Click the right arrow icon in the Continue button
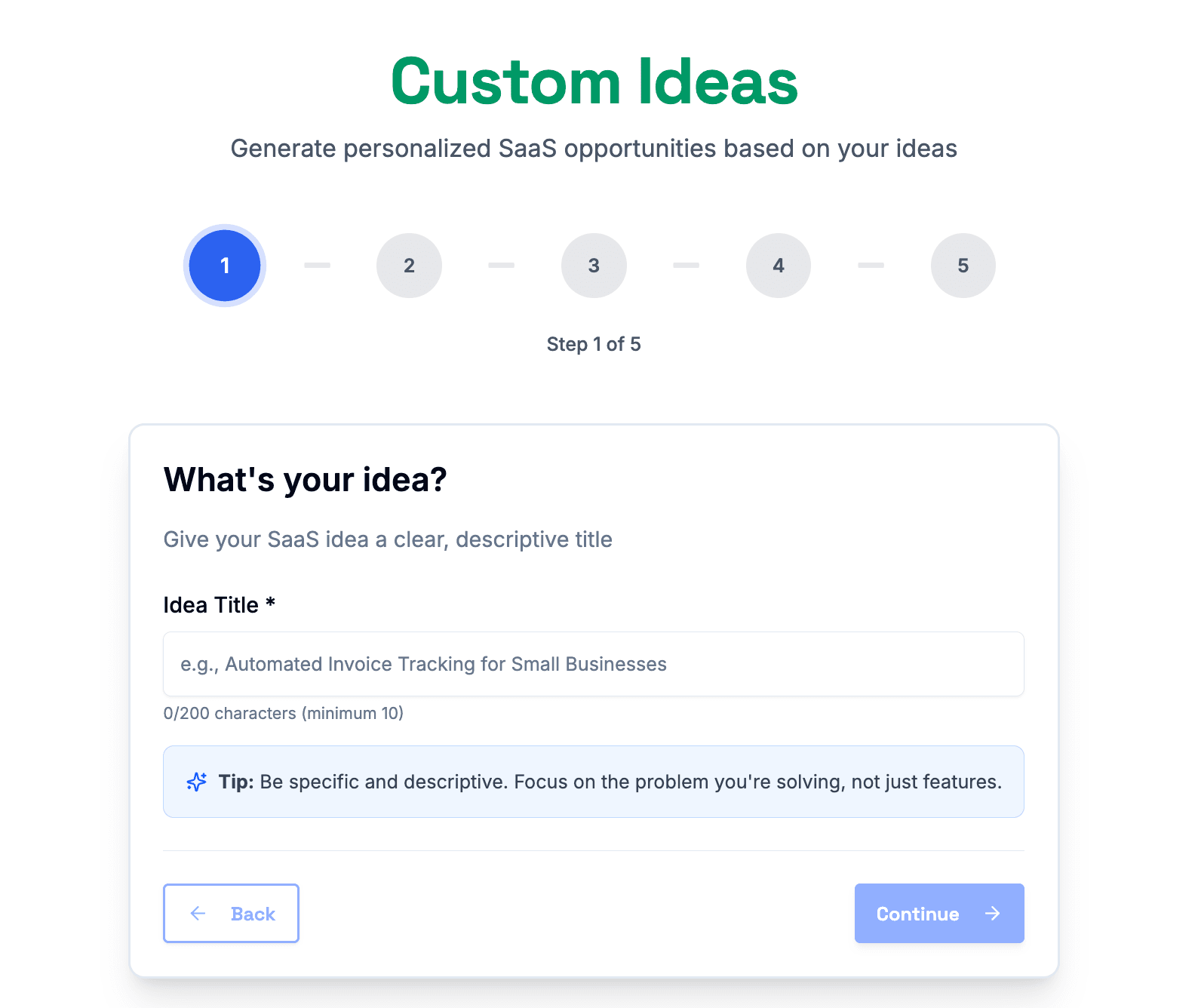The width and height of the screenshot is (1198, 1008). [992, 914]
